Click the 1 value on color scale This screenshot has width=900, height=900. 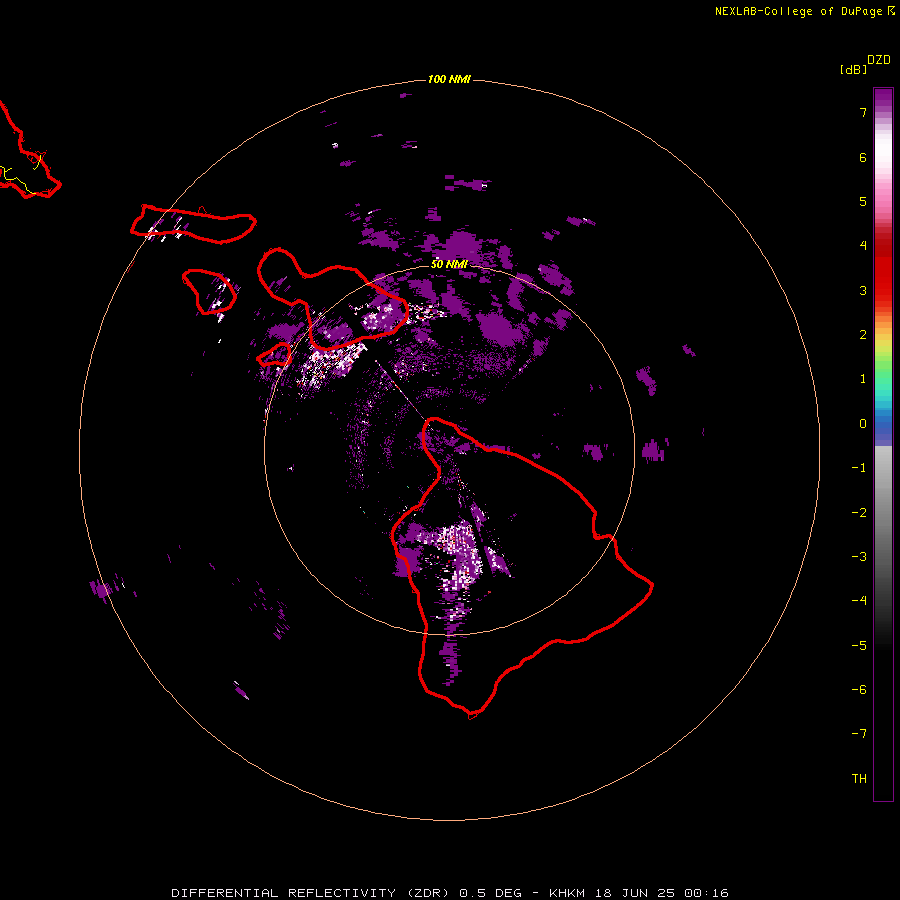coord(863,379)
